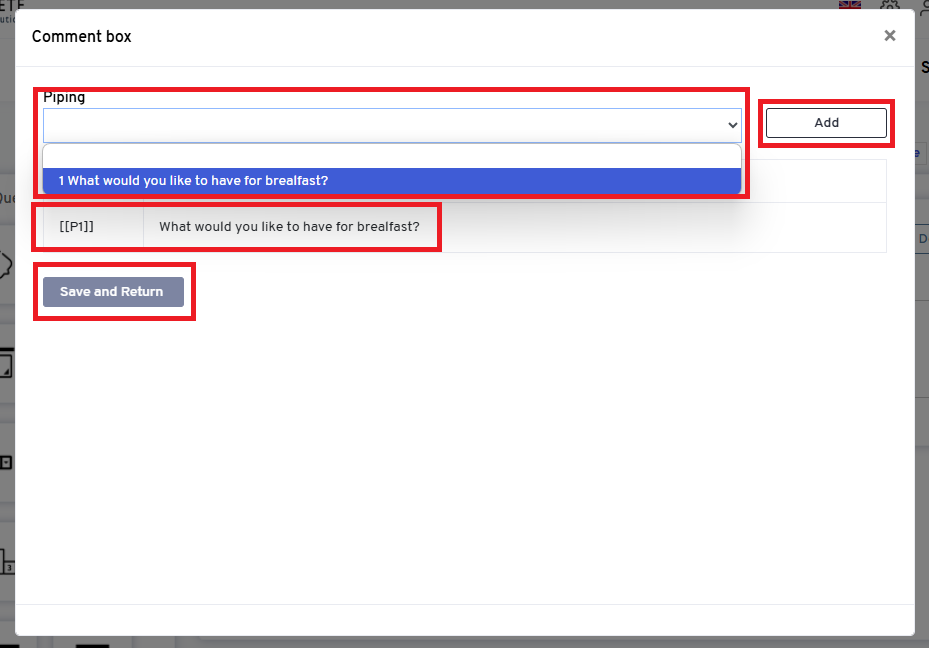
Task: Click the user profile icon at top right
Action: click(x=923, y=6)
